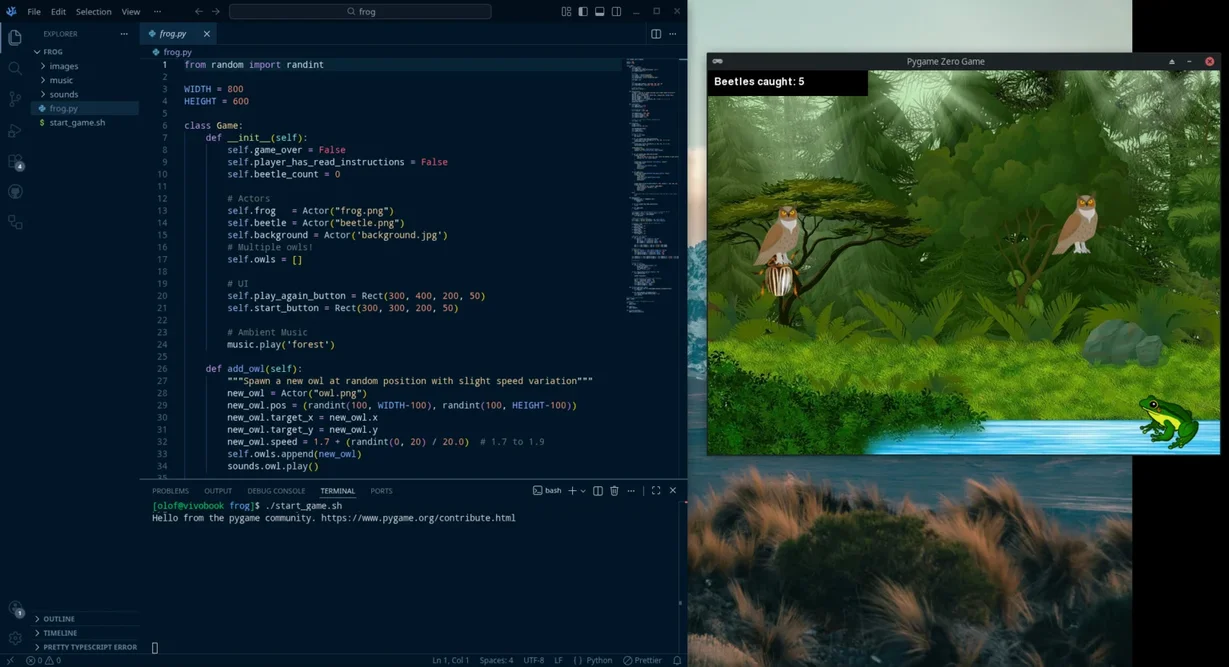Viewport: 1229px width, 667px height.
Task: Click the notifications bell in the status bar
Action: pos(676,660)
